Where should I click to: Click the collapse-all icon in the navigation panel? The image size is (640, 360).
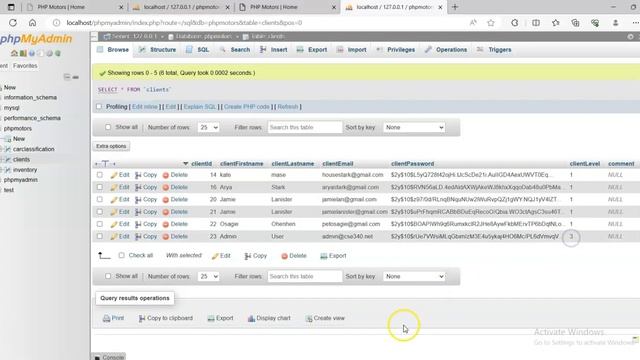click(x=67, y=77)
